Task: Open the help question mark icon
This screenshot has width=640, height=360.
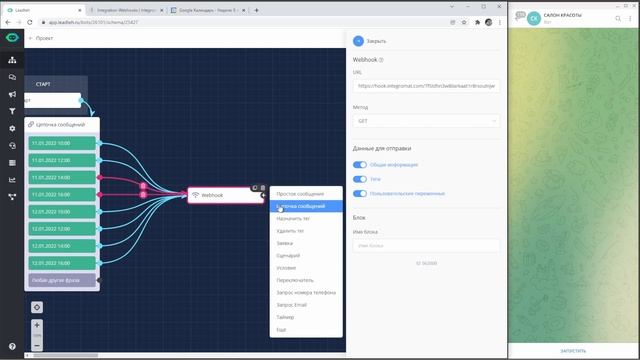Action: click(x=12, y=347)
